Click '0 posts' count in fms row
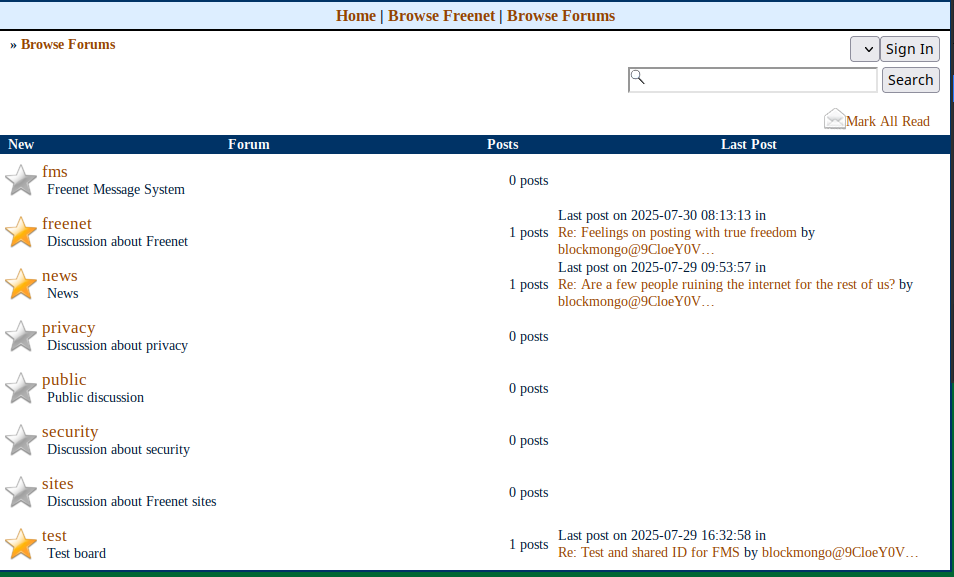The width and height of the screenshot is (954, 577). coord(529,181)
